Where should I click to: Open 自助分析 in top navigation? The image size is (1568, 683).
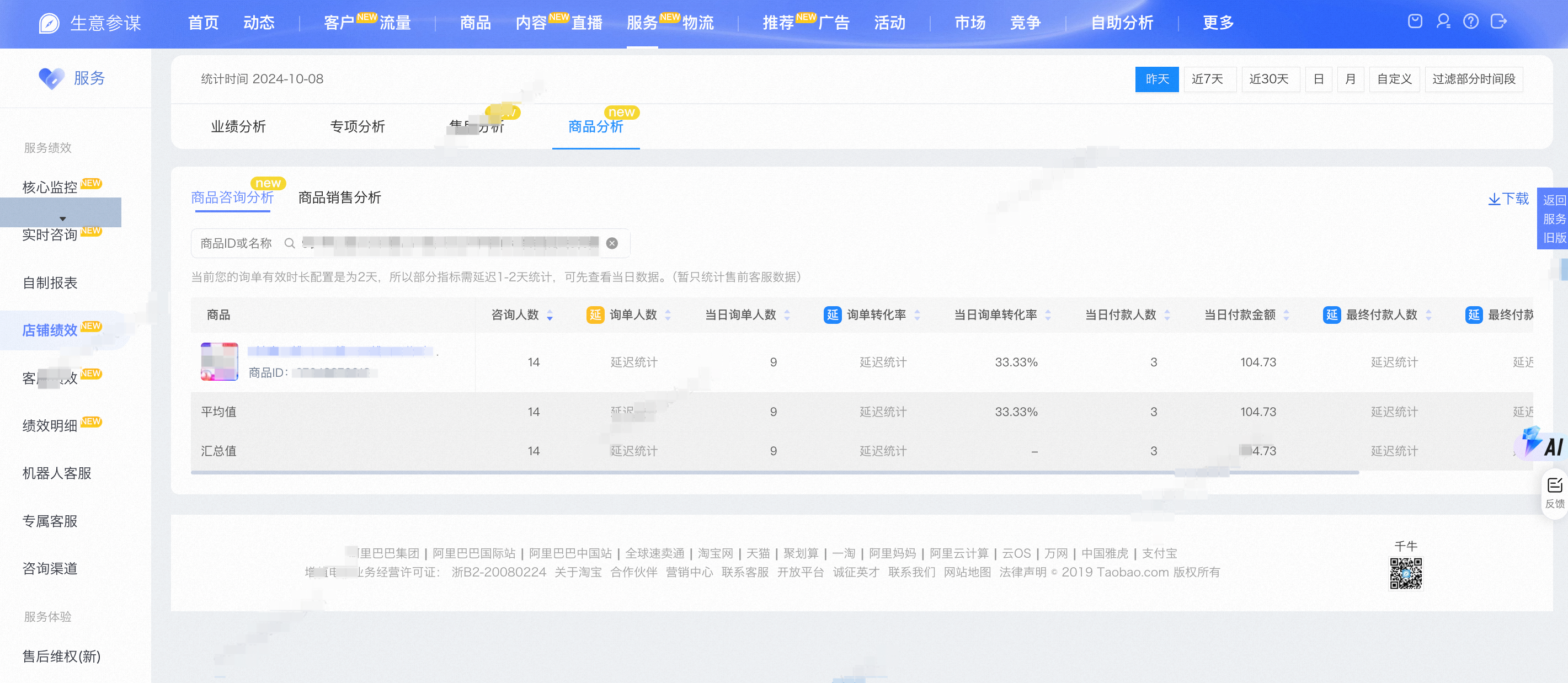(x=1122, y=23)
